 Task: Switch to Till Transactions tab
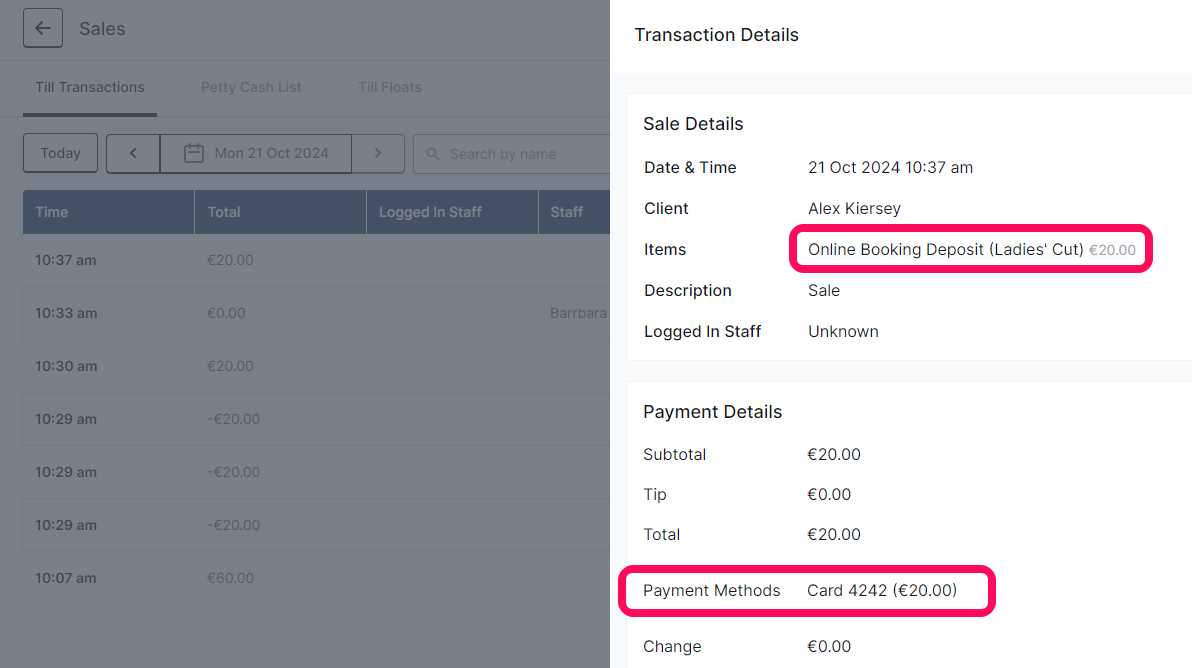point(90,87)
